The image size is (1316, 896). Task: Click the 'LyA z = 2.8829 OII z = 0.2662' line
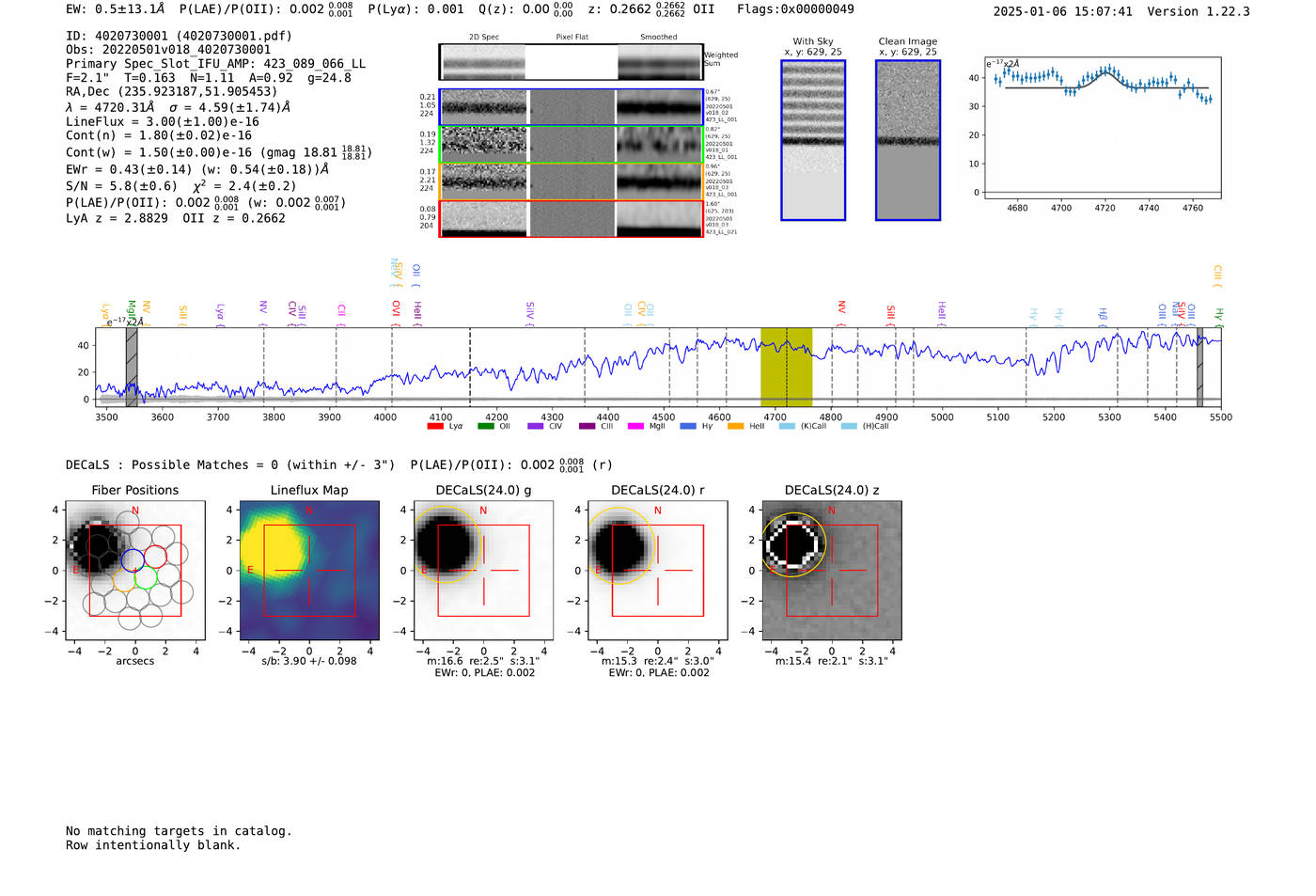tap(176, 218)
